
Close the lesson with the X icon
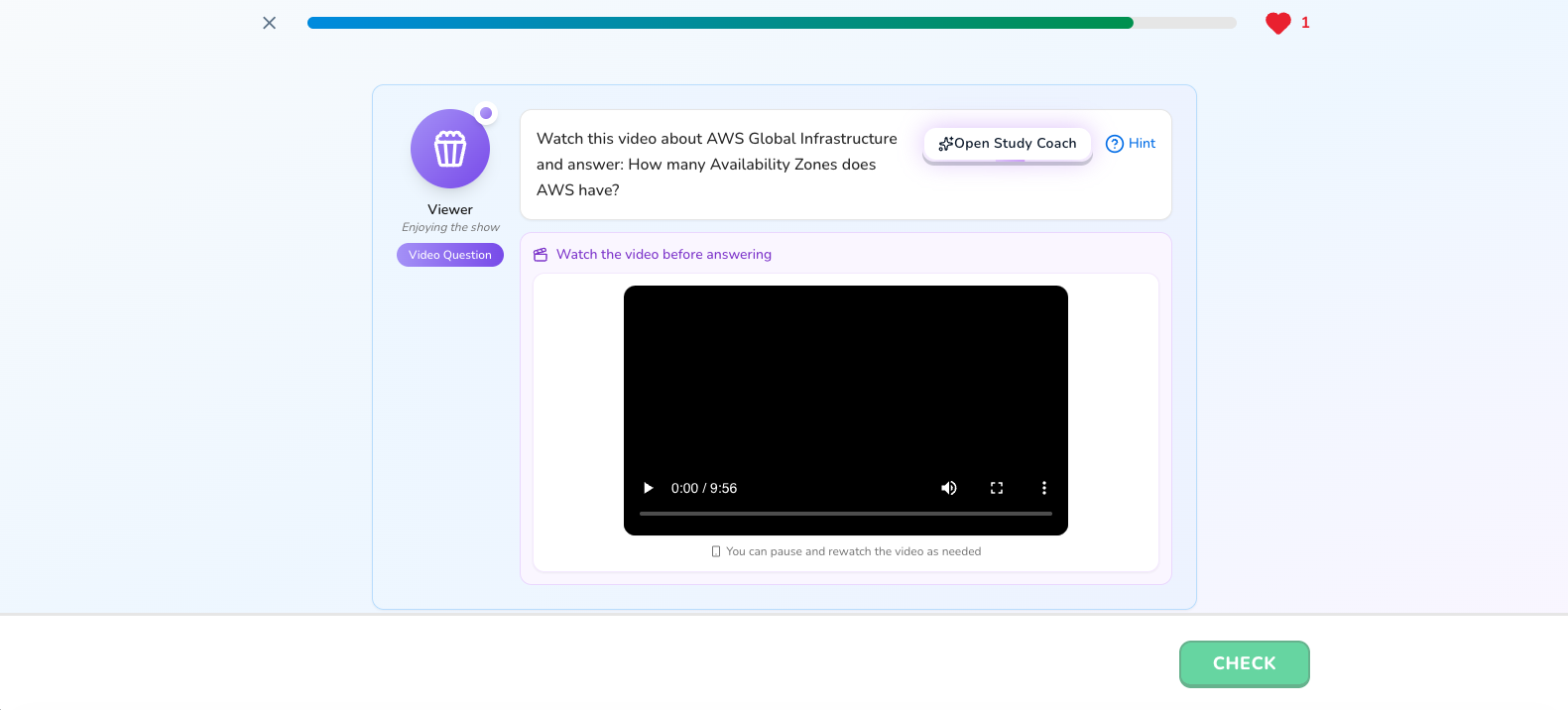tap(269, 23)
